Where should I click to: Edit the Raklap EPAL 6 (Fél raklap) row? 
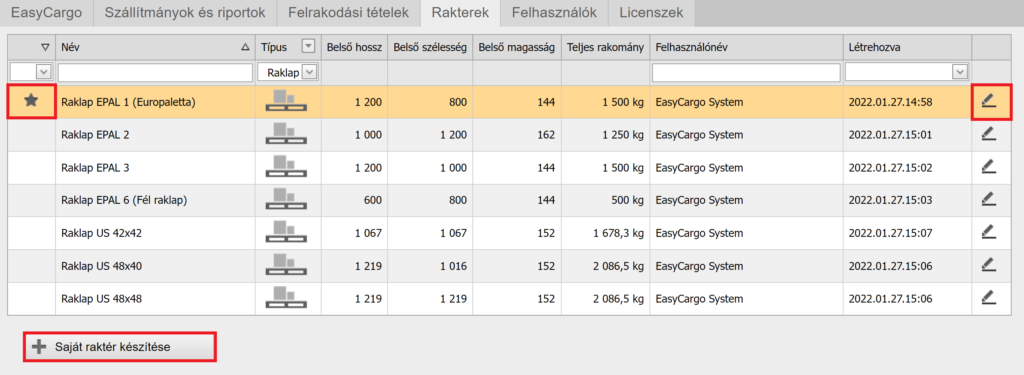[x=990, y=199]
